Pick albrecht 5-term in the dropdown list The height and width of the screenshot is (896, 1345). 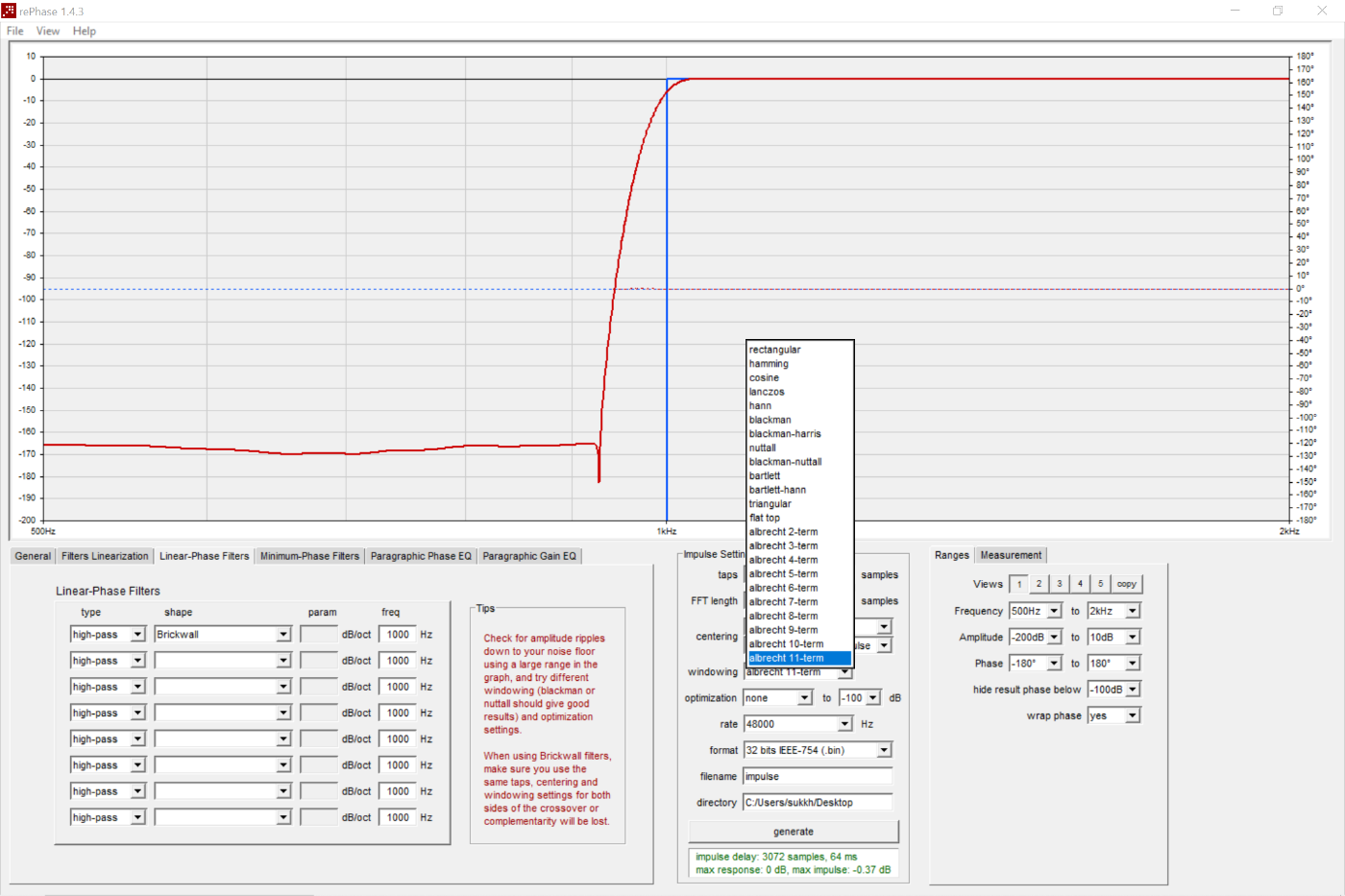[x=784, y=574]
